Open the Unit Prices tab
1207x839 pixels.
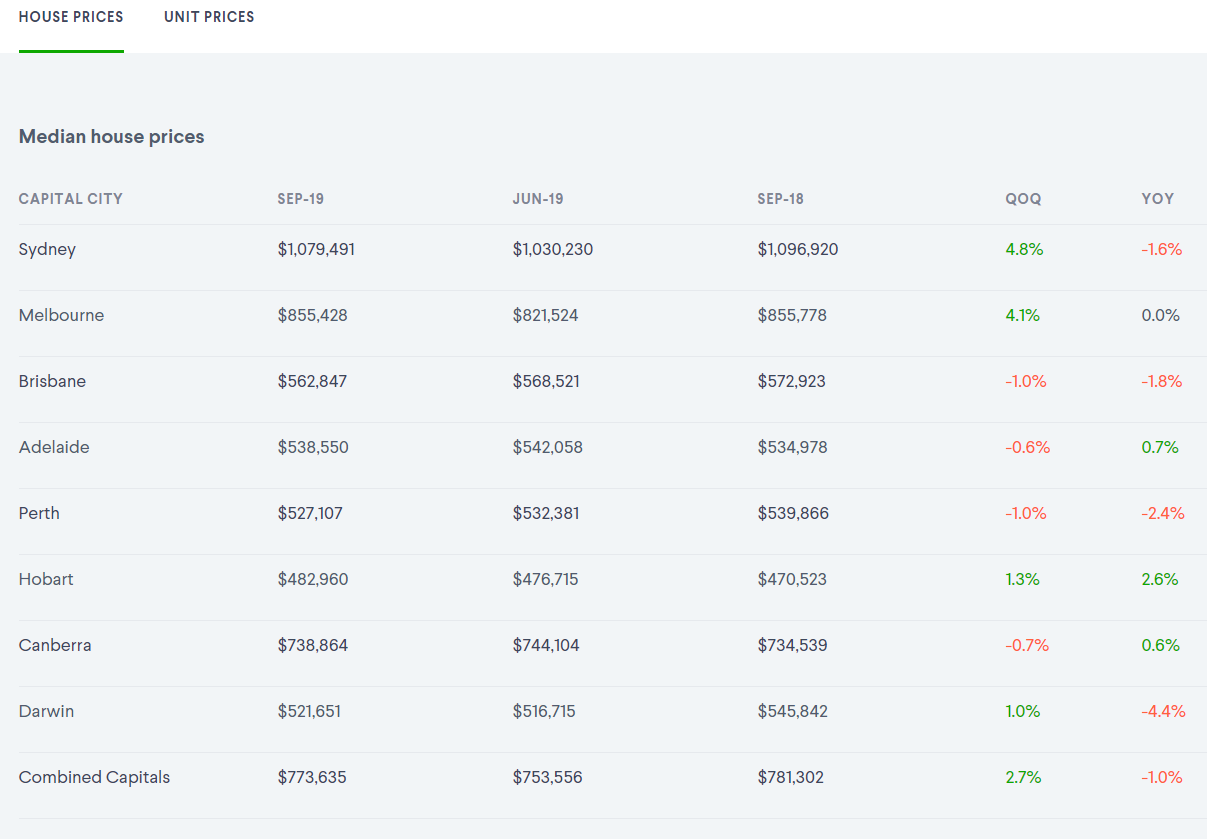click(209, 17)
